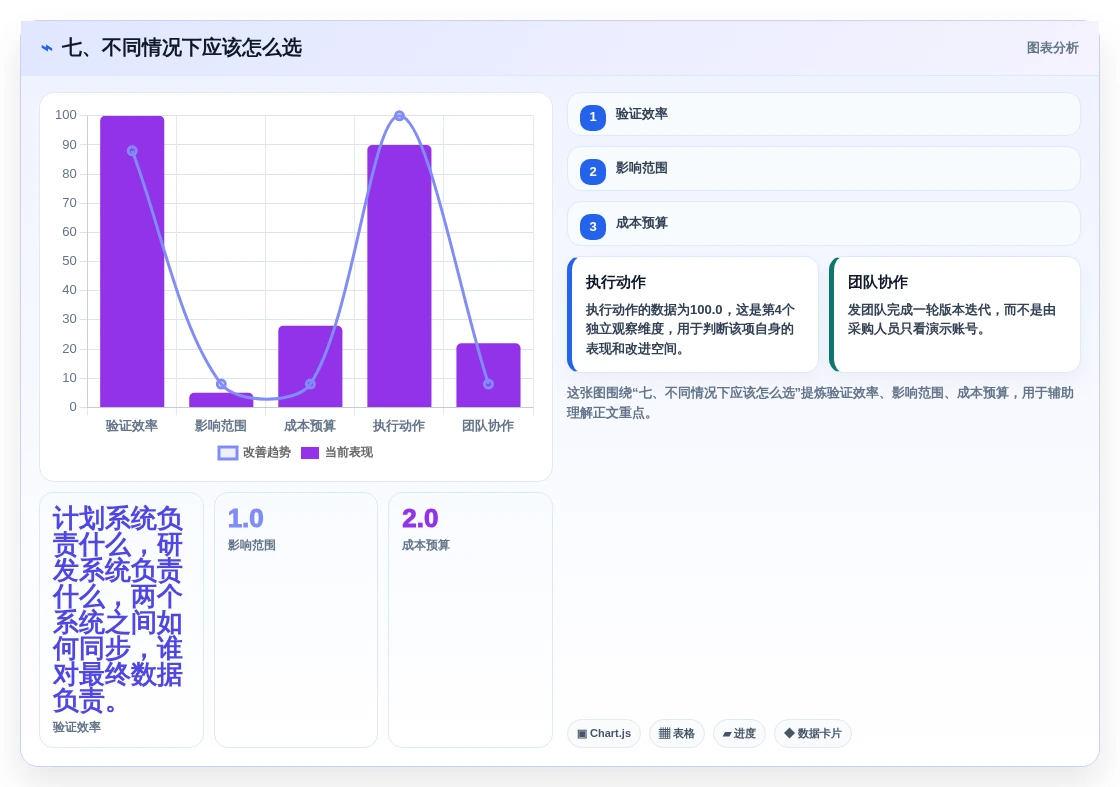Click the 2.0 成本预算 data card
The height and width of the screenshot is (787, 1120).
[470, 620]
